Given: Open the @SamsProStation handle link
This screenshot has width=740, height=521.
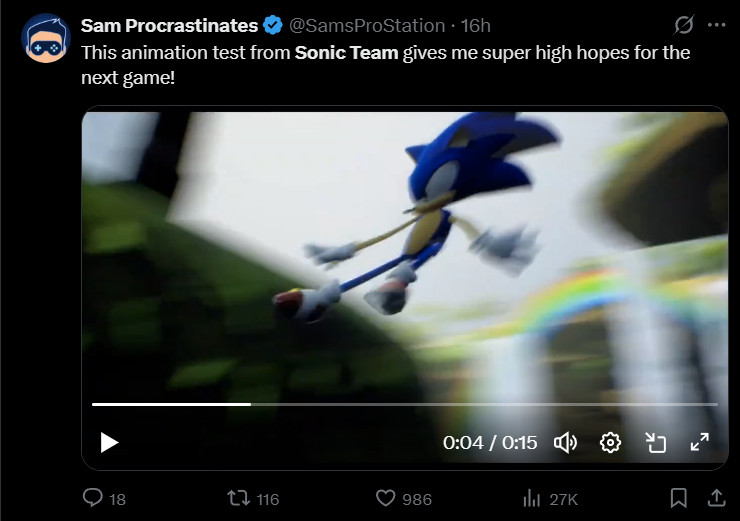Looking at the screenshot, I should point(367,25).
